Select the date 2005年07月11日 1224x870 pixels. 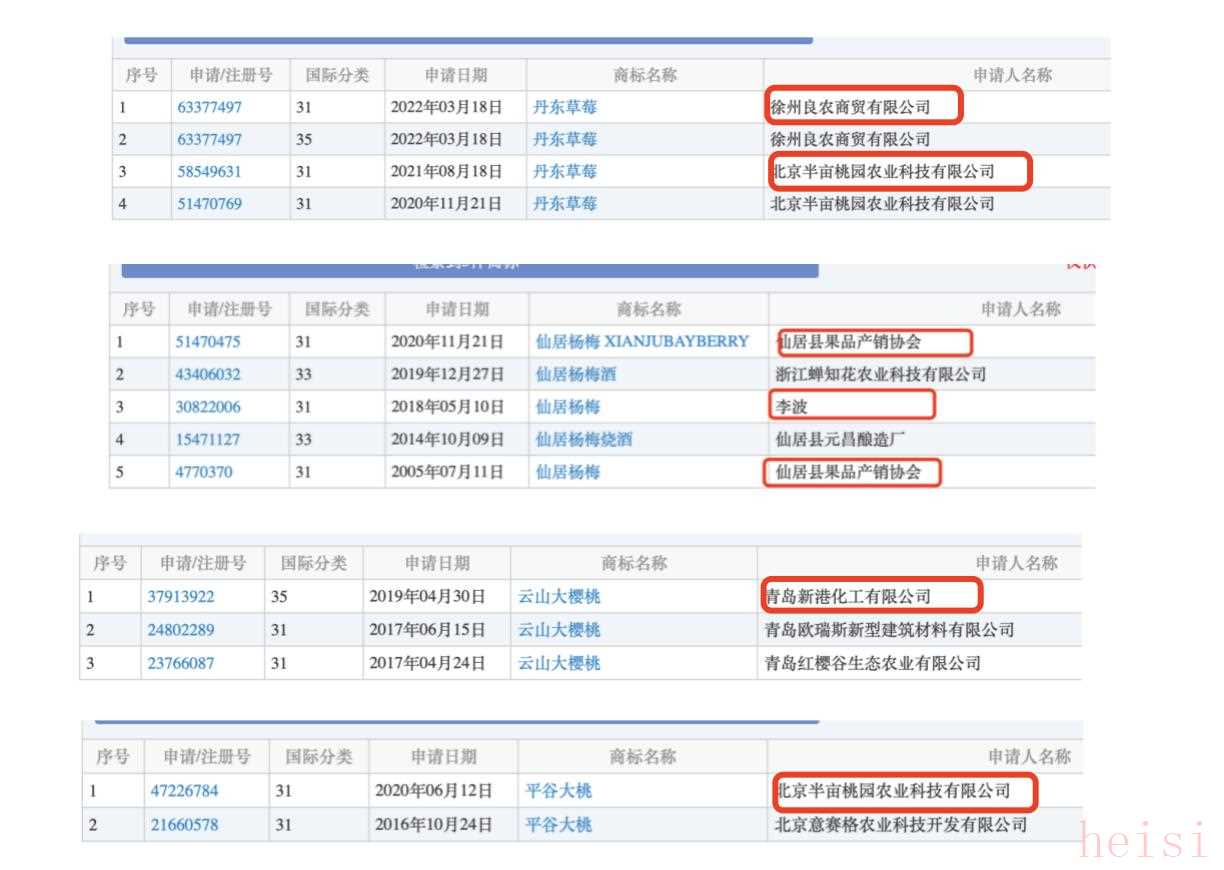[448, 472]
